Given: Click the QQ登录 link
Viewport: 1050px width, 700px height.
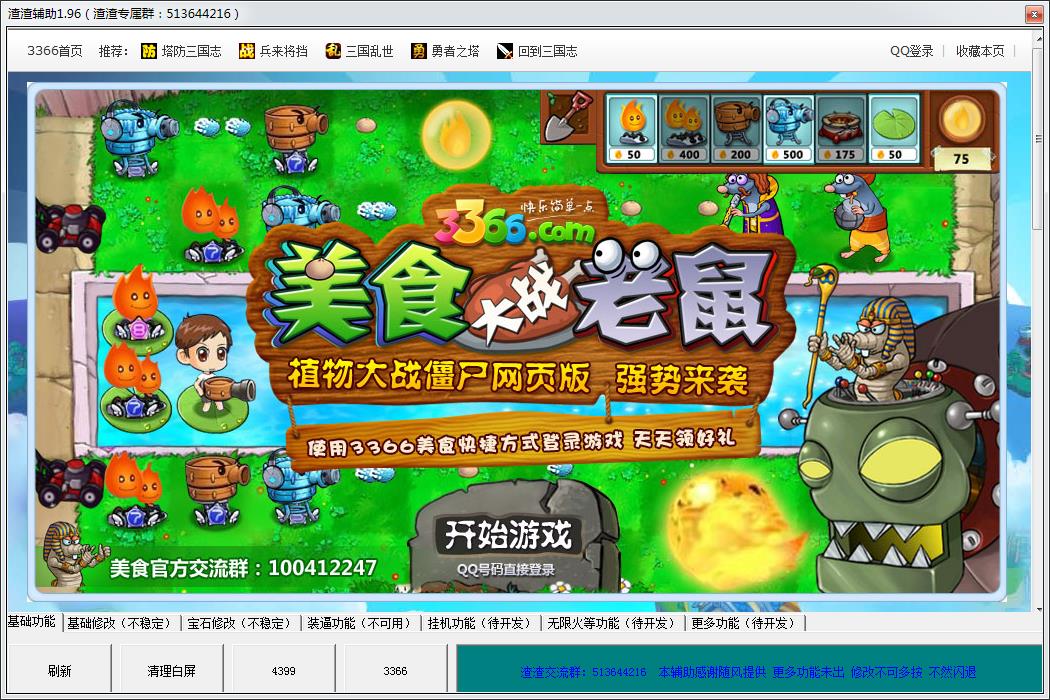Looking at the screenshot, I should pos(911,51).
